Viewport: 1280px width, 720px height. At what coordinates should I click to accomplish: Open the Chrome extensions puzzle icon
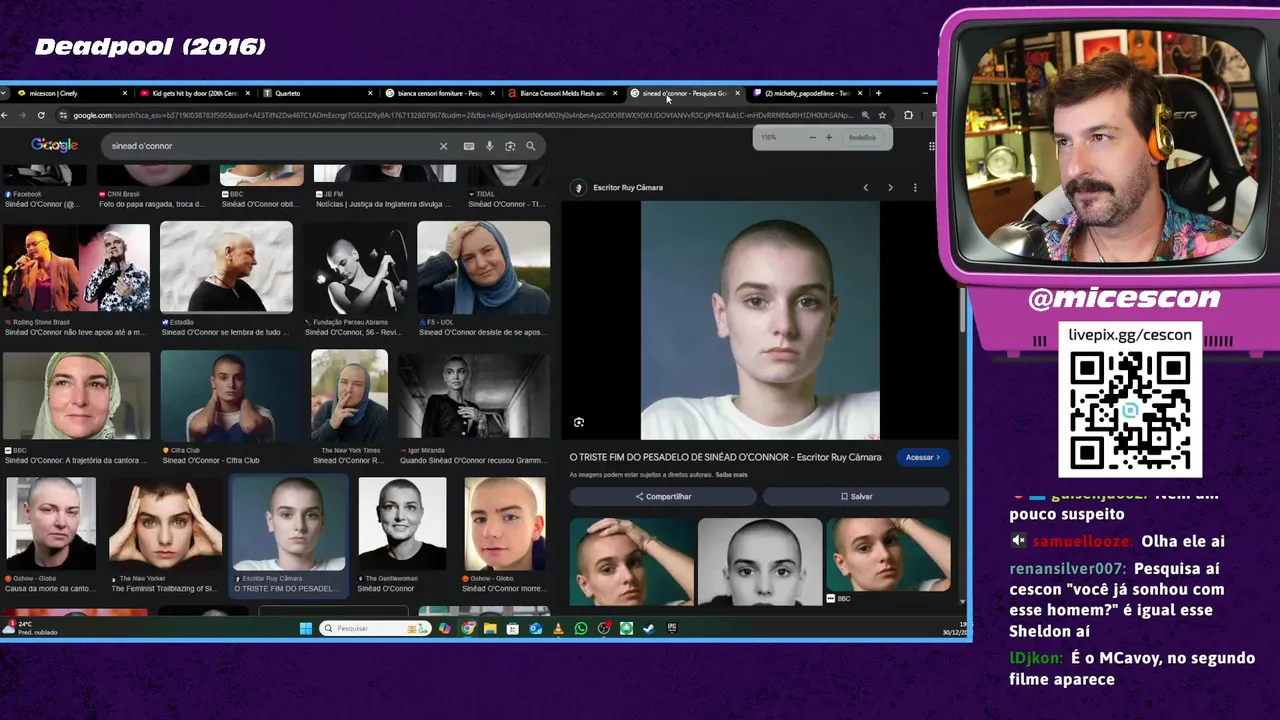point(908,115)
